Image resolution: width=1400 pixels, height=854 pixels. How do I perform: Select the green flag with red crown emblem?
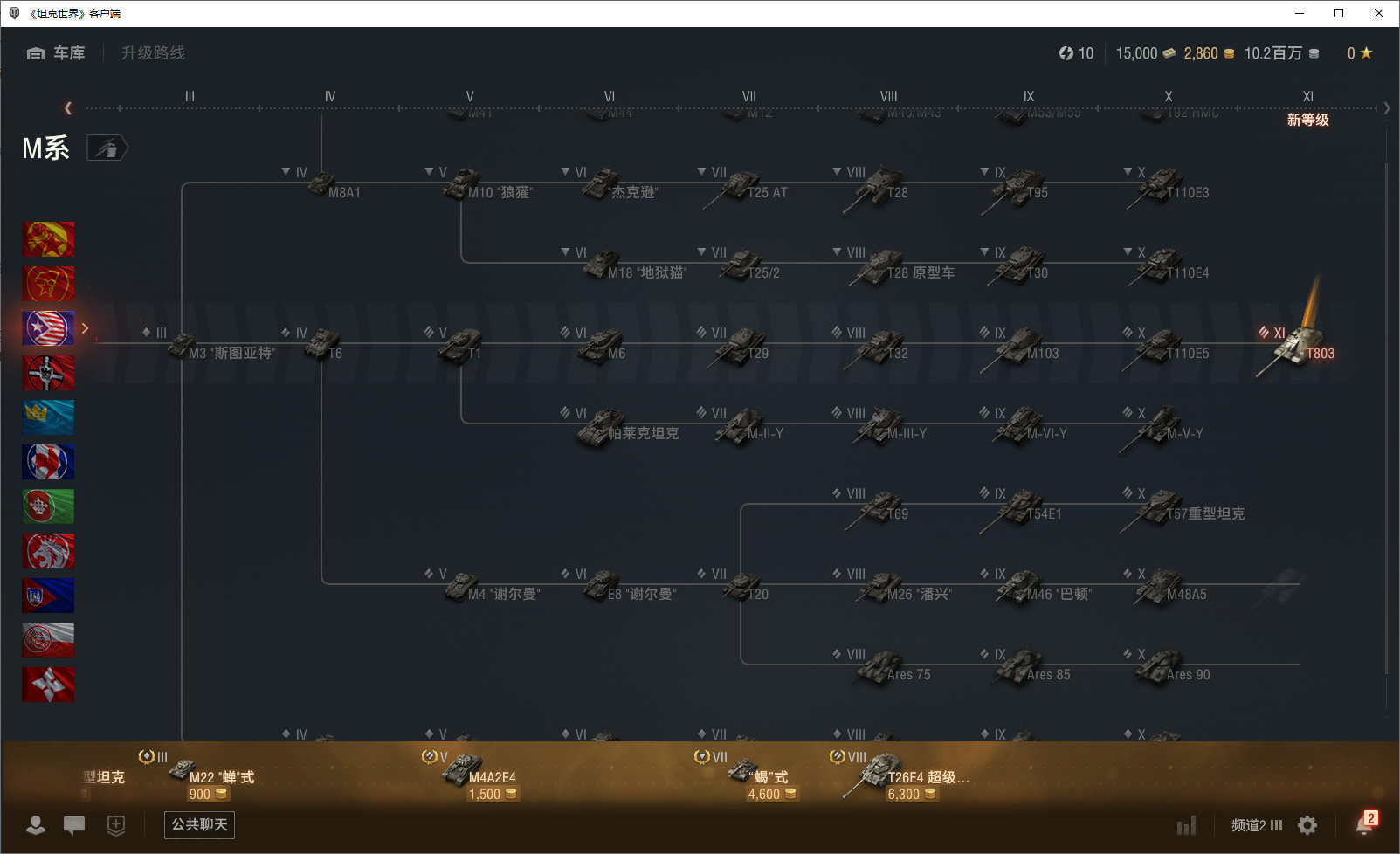[48, 506]
